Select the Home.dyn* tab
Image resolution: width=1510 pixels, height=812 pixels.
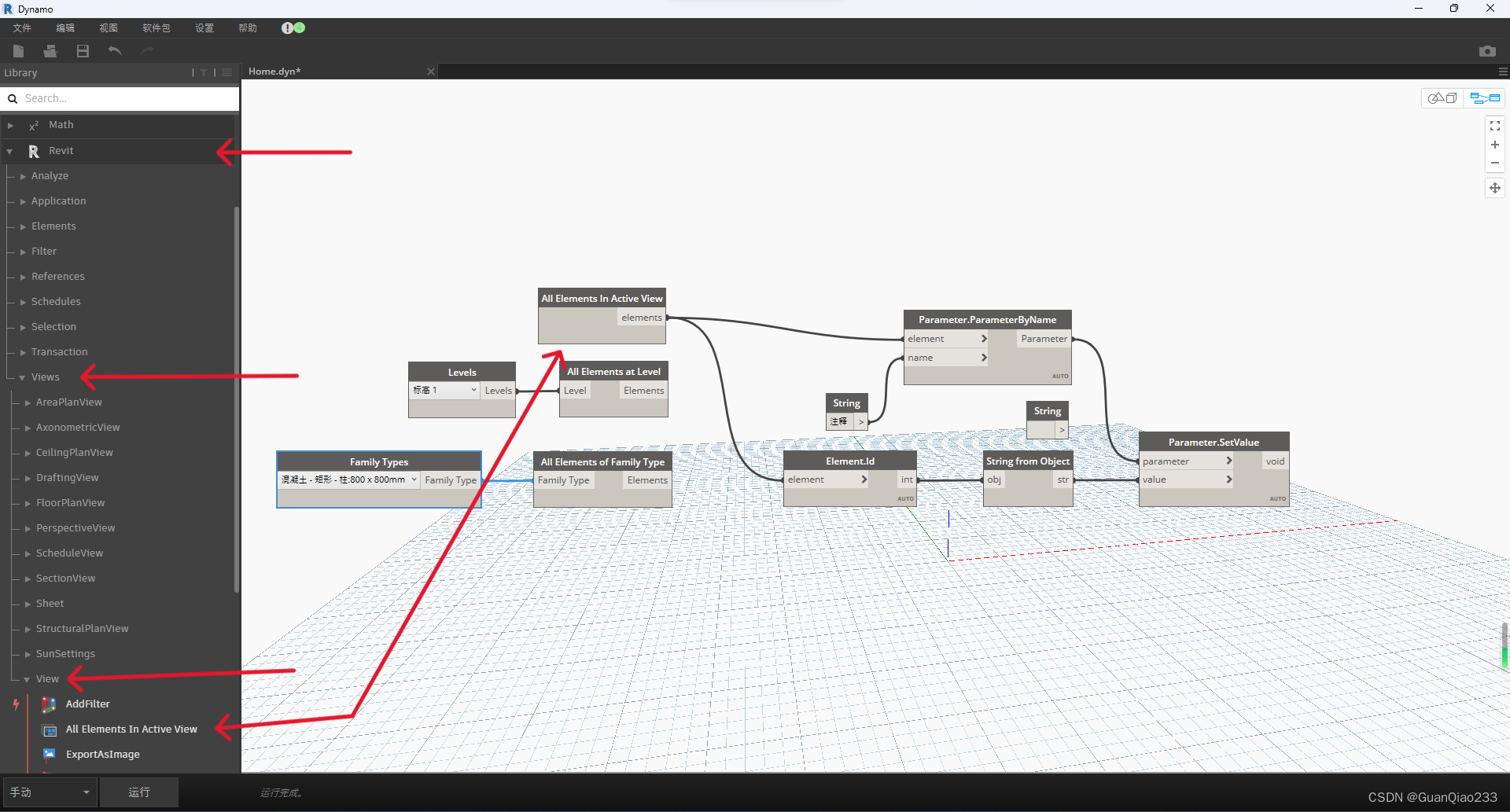pos(274,71)
